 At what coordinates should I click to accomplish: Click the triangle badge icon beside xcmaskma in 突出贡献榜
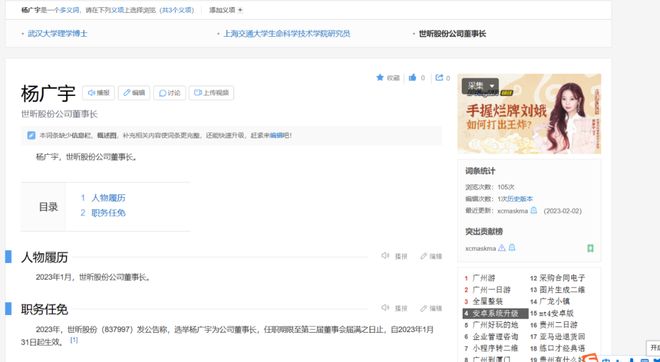tap(502, 248)
